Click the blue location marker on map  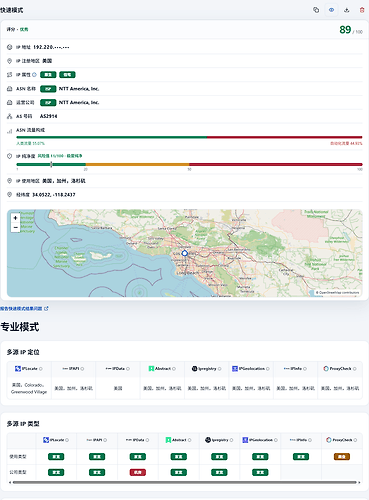coord(184,253)
